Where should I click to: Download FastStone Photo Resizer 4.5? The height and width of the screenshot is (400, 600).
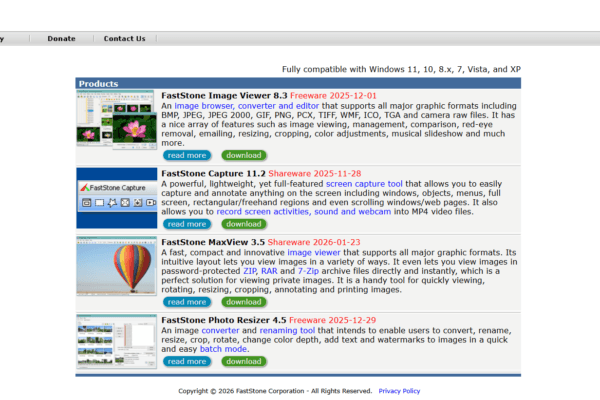point(244,361)
